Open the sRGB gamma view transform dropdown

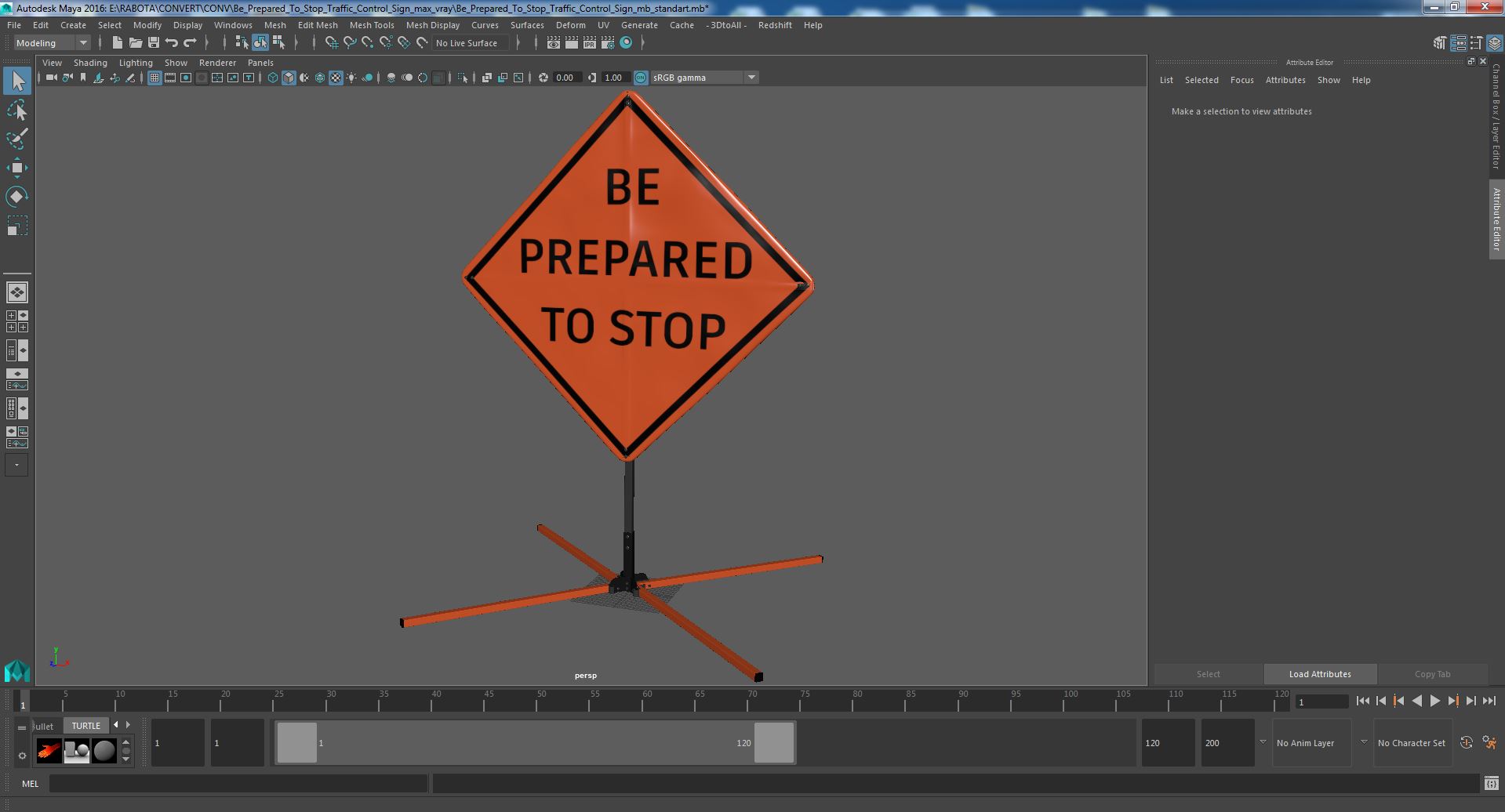[703, 78]
